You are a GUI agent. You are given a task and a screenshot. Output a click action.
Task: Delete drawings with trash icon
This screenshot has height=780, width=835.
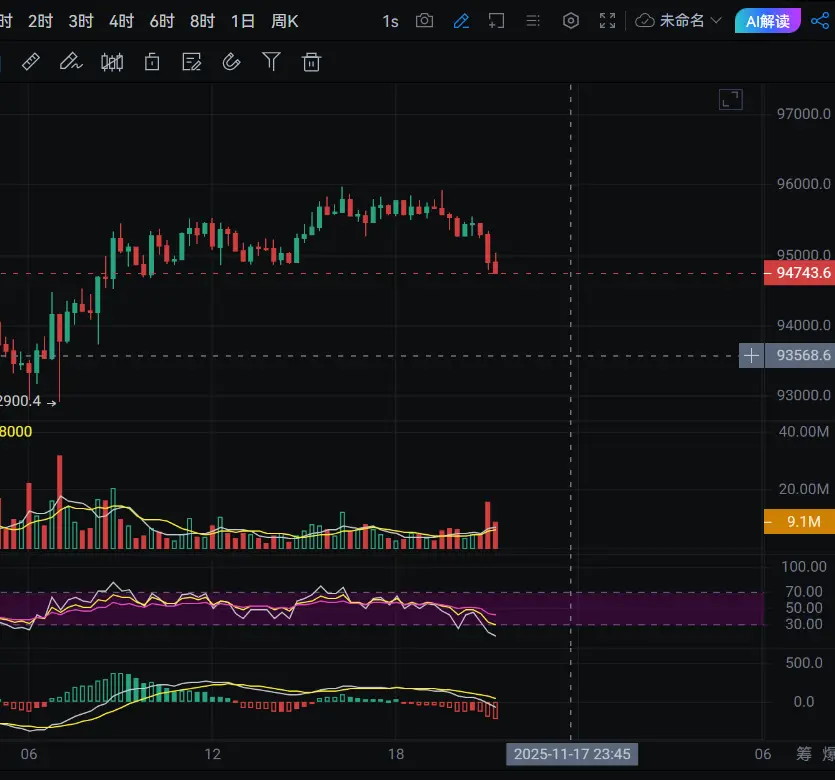311,62
